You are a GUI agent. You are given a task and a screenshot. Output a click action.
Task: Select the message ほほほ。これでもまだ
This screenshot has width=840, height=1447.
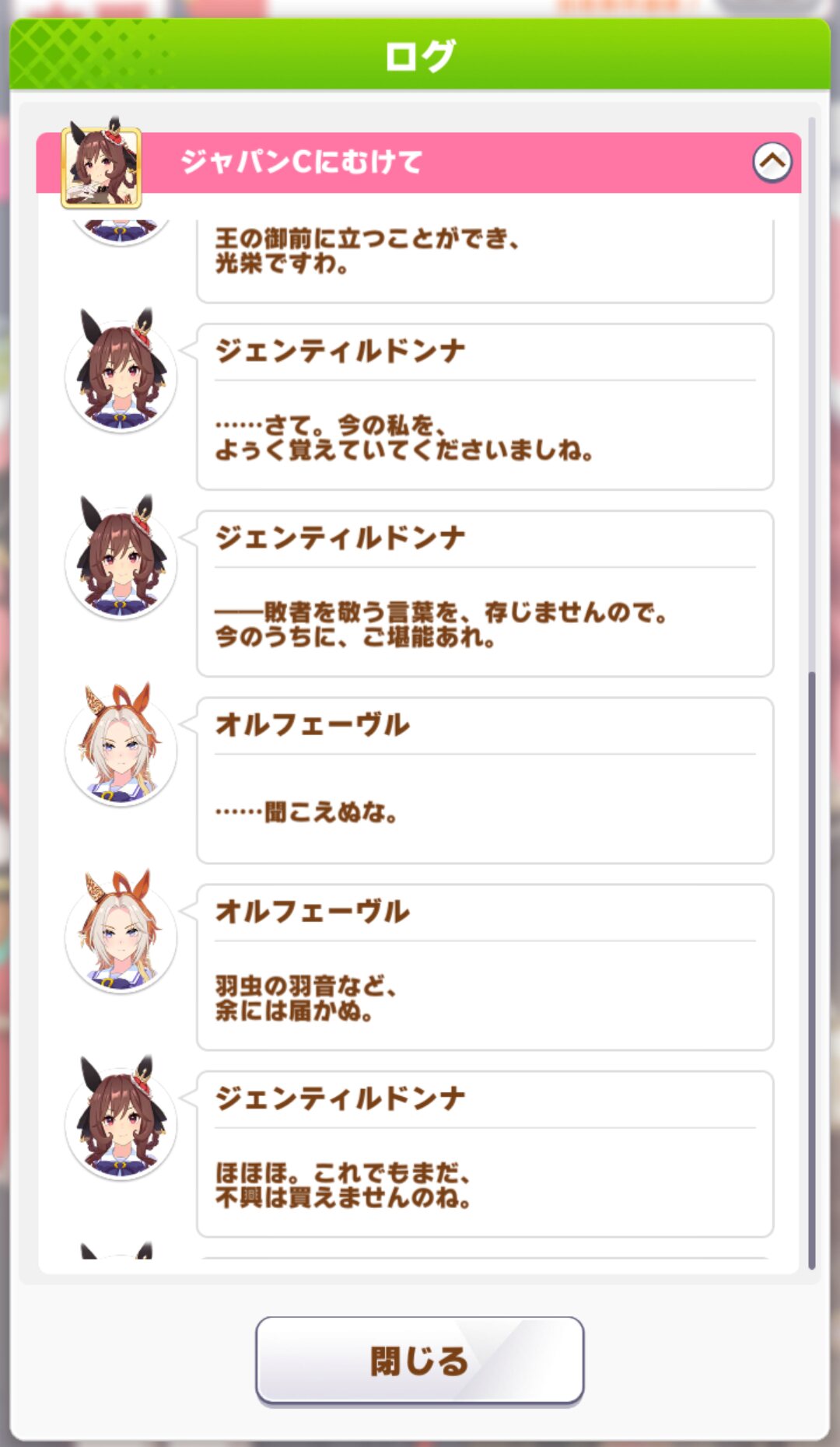pyautogui.click(x=485, y=1154)
